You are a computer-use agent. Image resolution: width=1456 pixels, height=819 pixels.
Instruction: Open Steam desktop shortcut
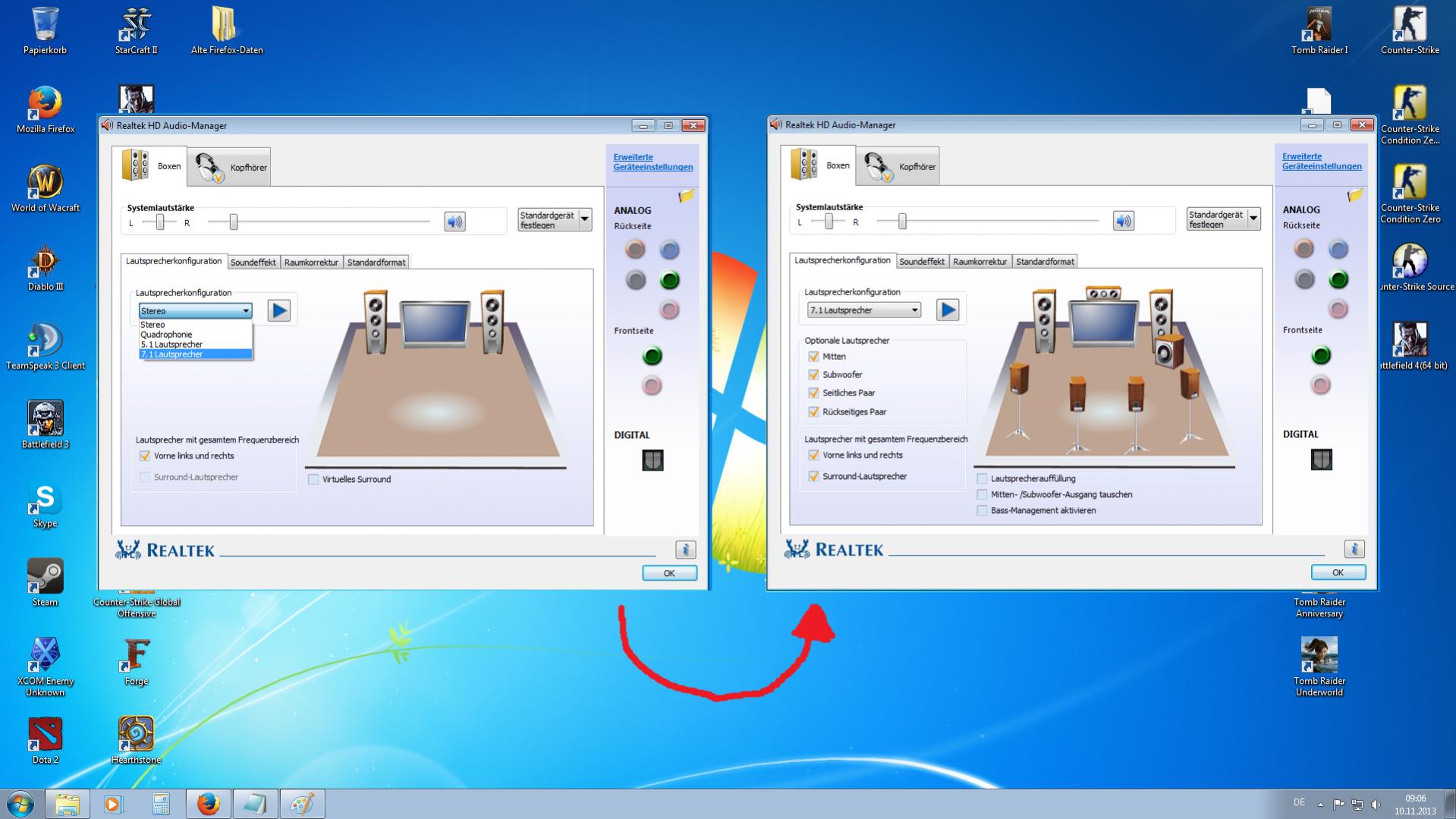click(x=45, y=582)
